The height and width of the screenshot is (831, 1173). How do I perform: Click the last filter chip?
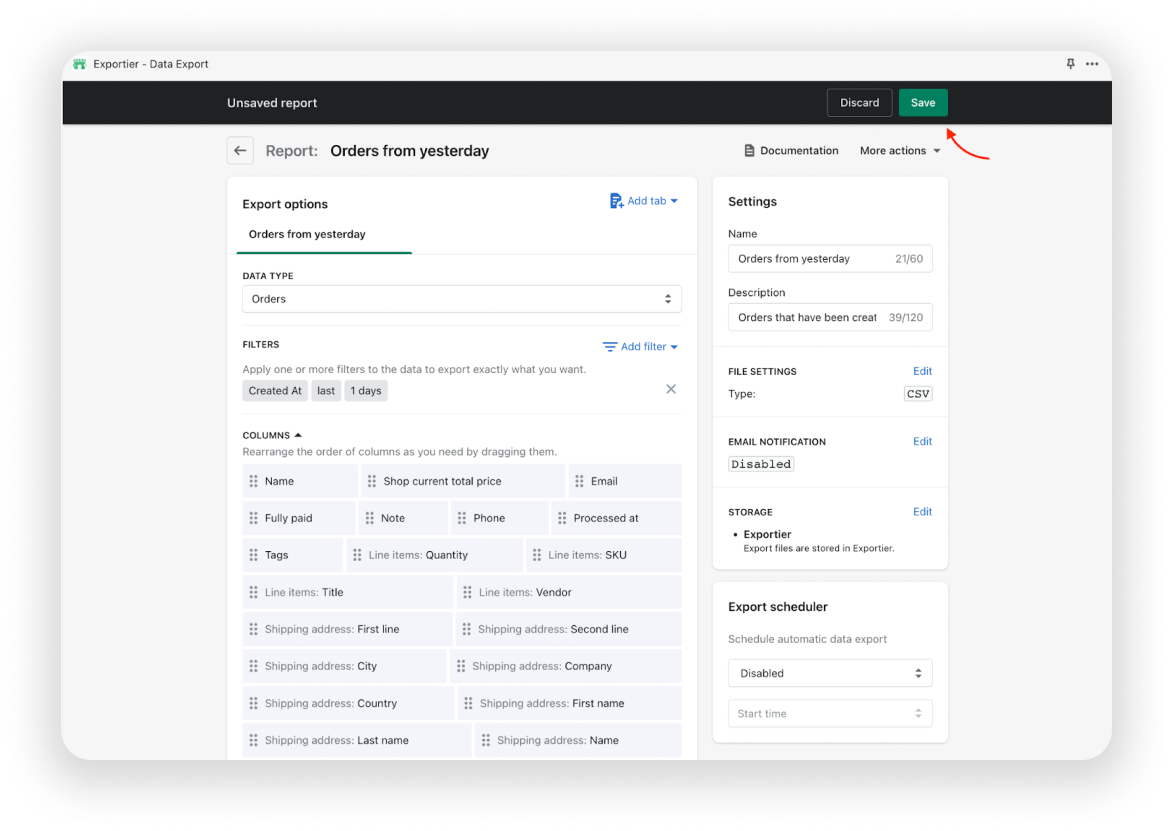pos(326,390)
